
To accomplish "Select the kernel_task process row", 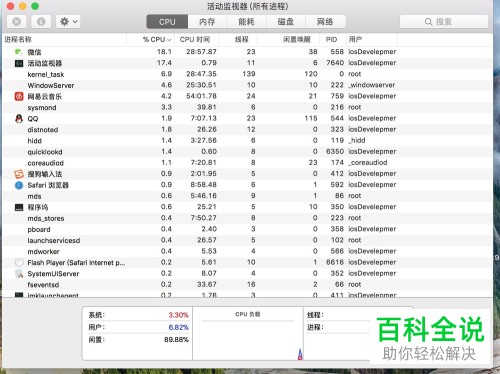I will pyautogui.click(x=247, y=74).
